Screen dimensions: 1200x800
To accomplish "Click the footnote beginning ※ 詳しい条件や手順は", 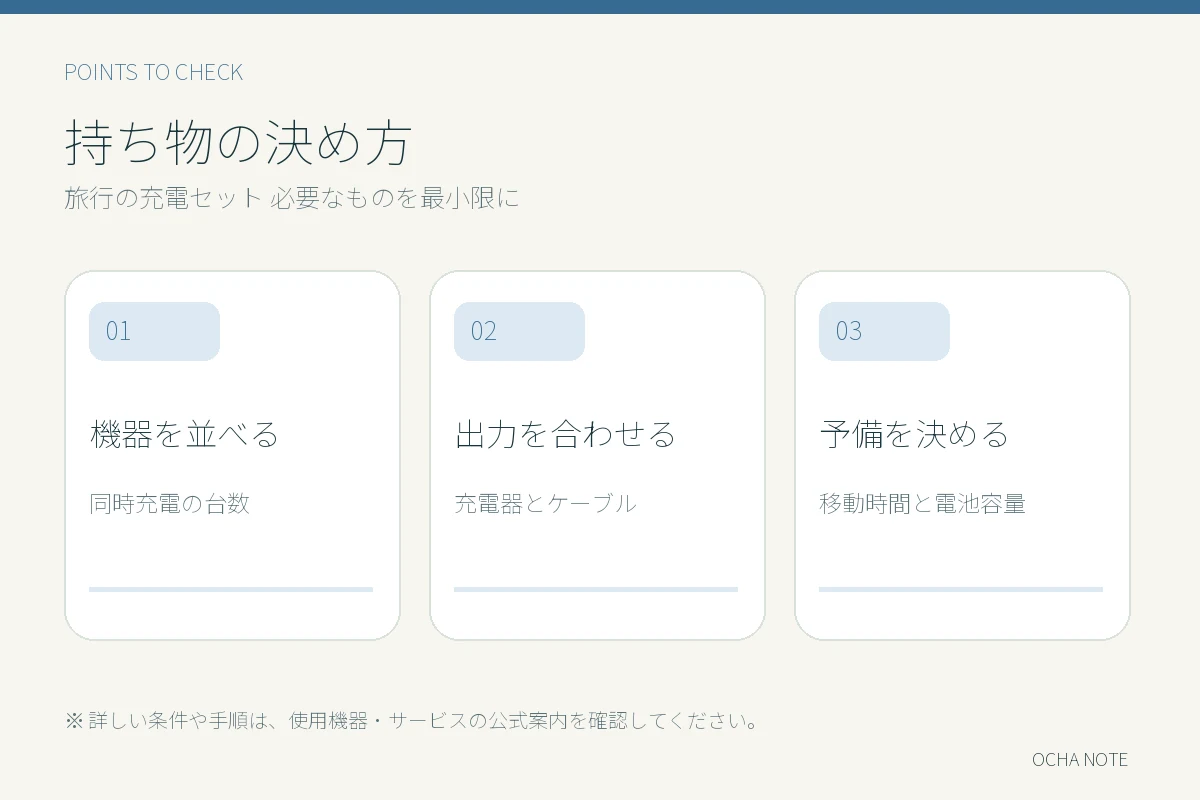I will [414, 720].
